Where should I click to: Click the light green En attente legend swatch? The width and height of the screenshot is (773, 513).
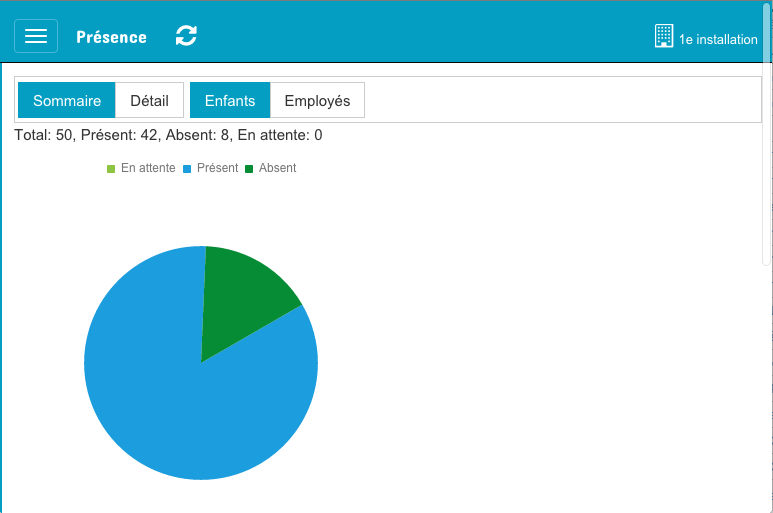click(111, 169)
